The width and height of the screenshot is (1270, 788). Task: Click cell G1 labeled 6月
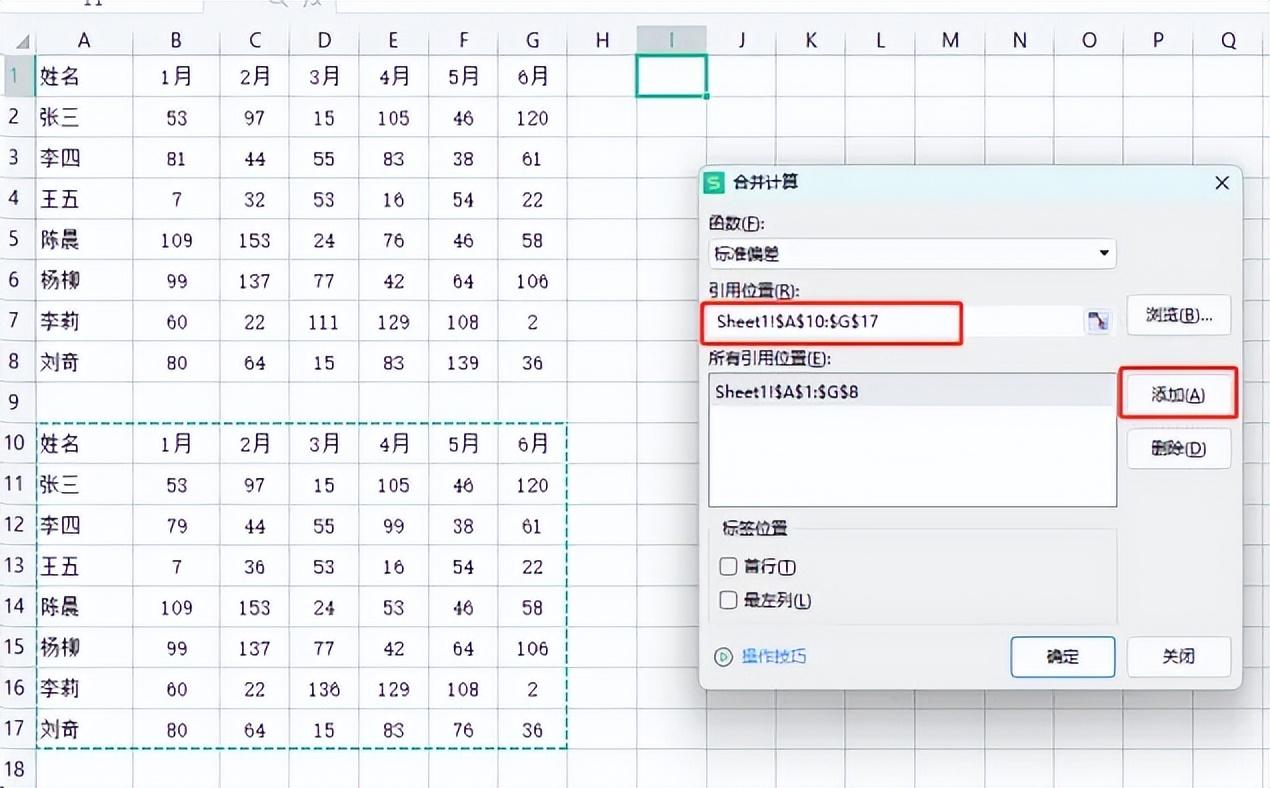pos(532,76)
